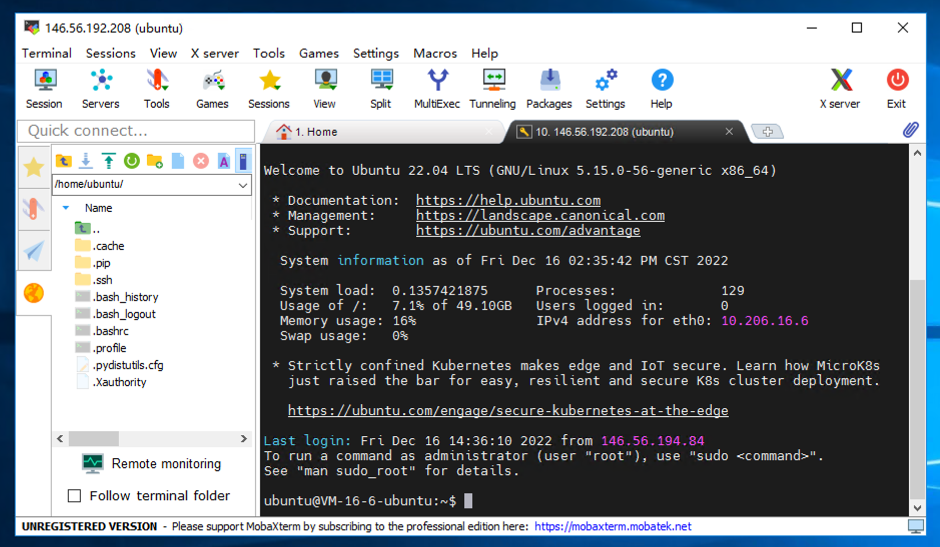Open the Sessions menu
This screenshot has height=547, width=940.
(111, 53)
